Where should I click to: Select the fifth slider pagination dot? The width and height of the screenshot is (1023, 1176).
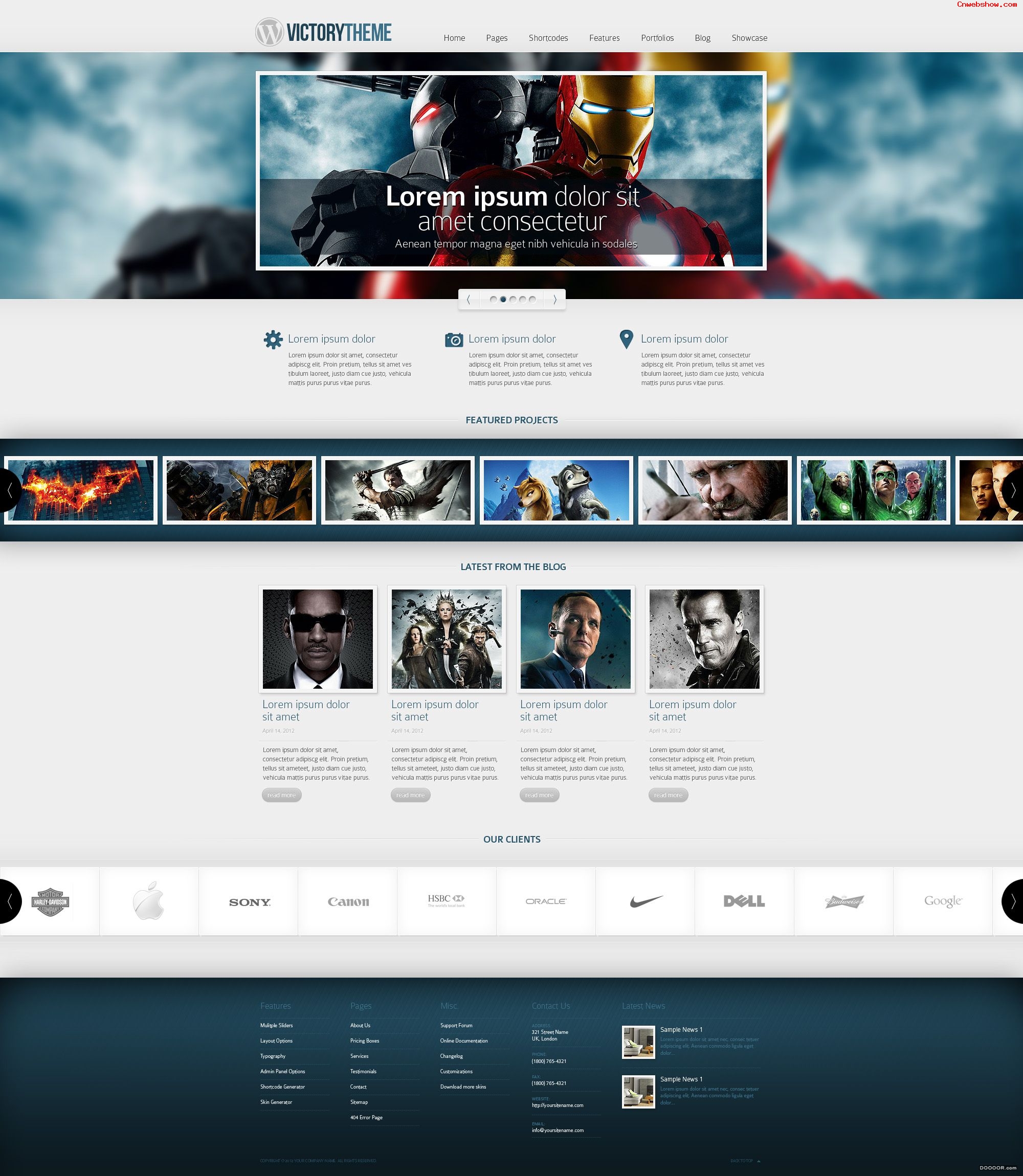tap(532, 299)
